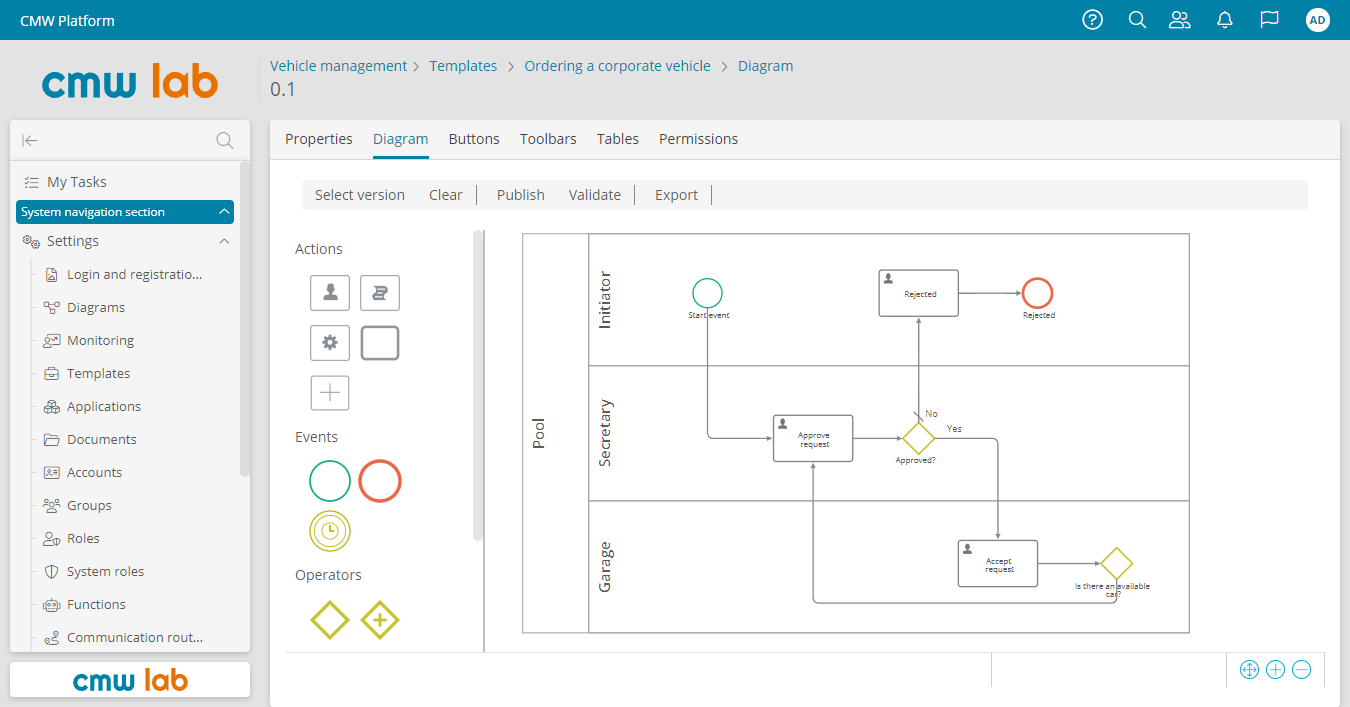Click the Publish button
The image size is (1350, 707).
tap(520, 195)
